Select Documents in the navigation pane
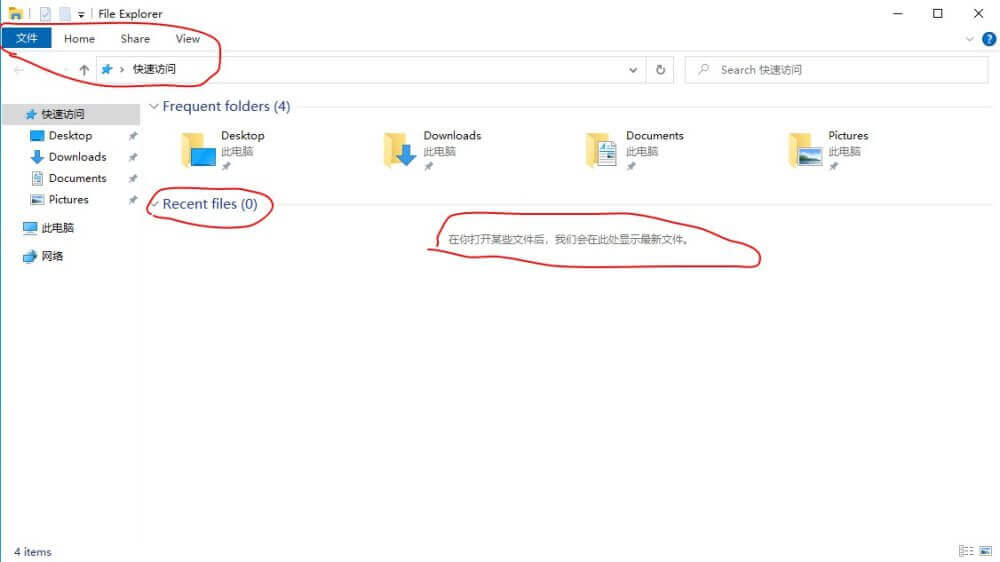 pyautogui.click(x=77, y=178)
